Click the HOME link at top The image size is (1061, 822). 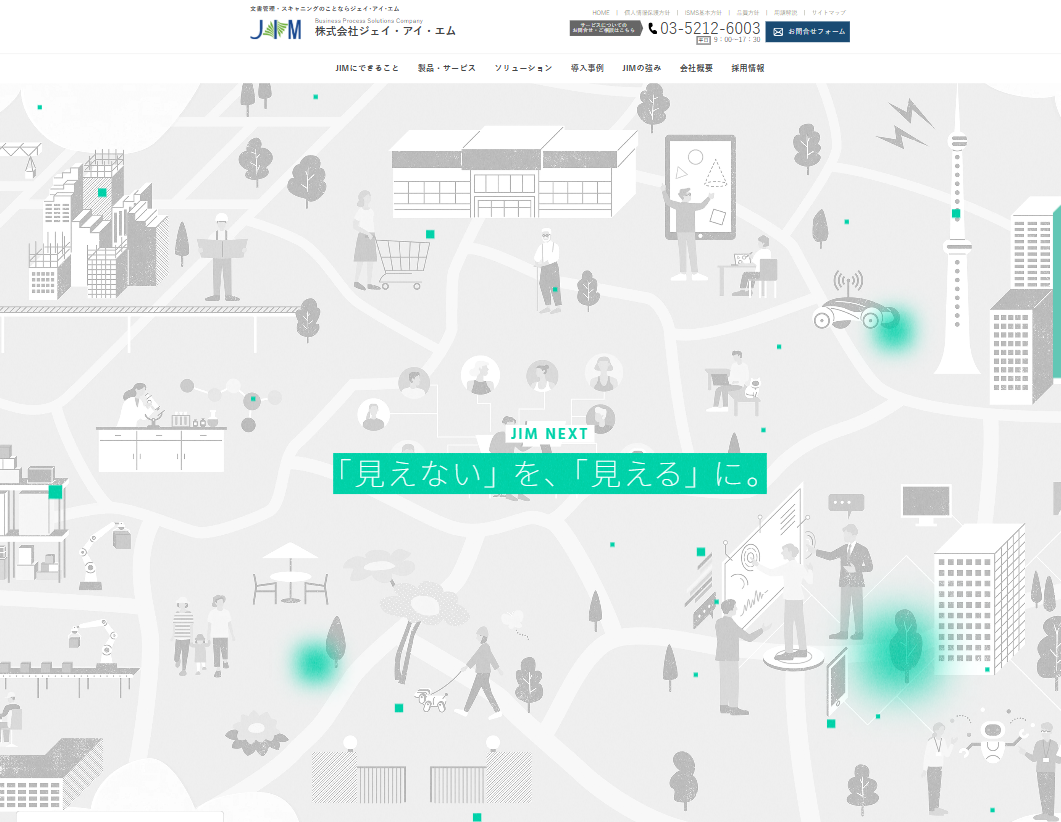[601, 13]
